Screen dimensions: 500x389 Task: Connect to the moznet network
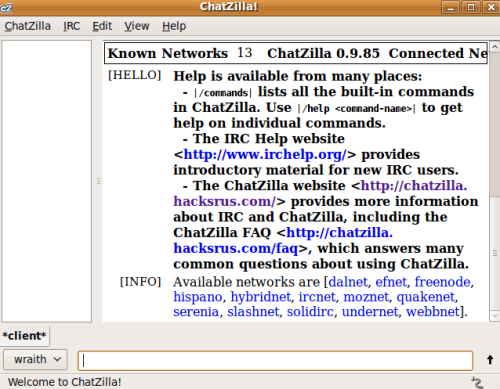[x=366, y=297]
